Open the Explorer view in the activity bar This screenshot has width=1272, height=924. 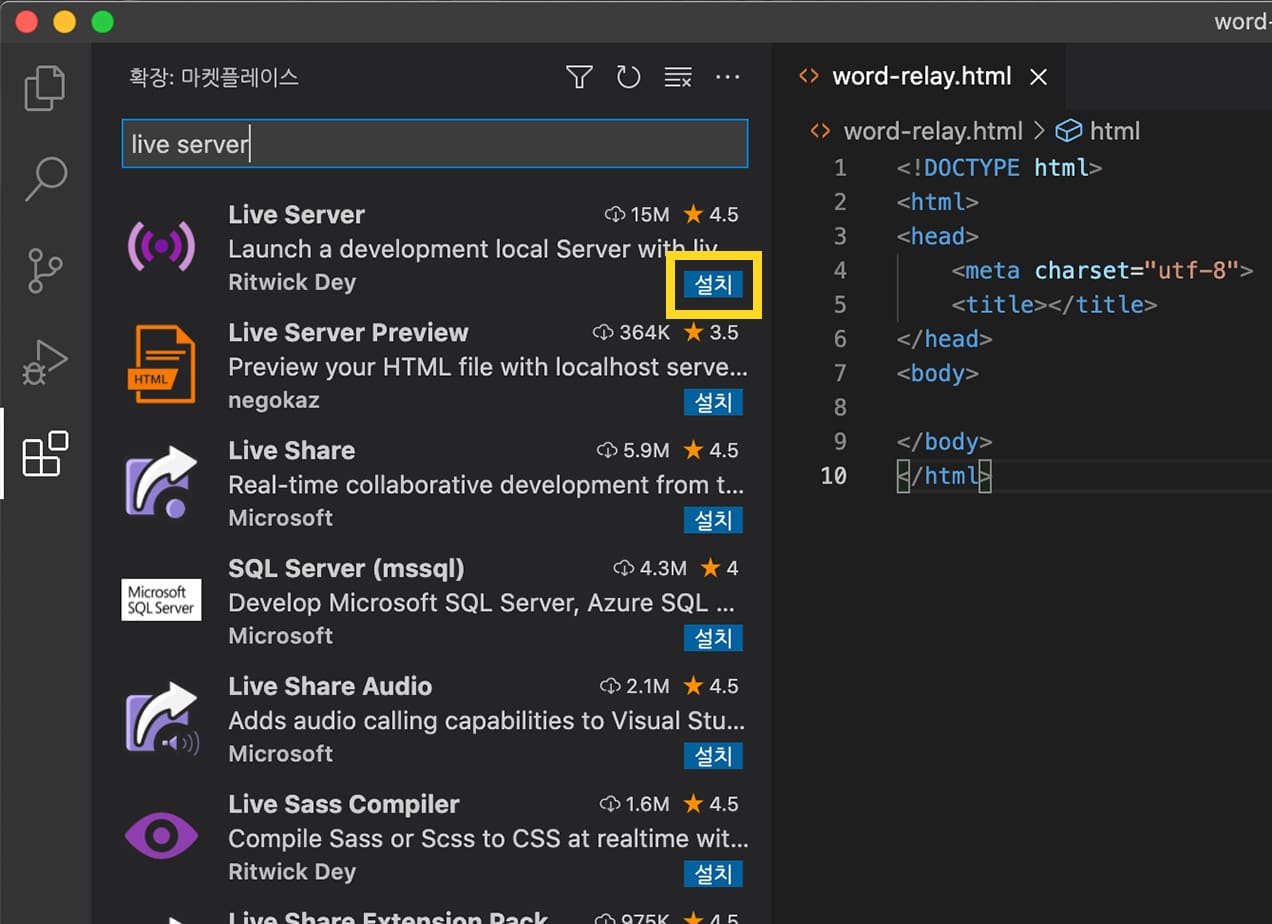(44, 88)
